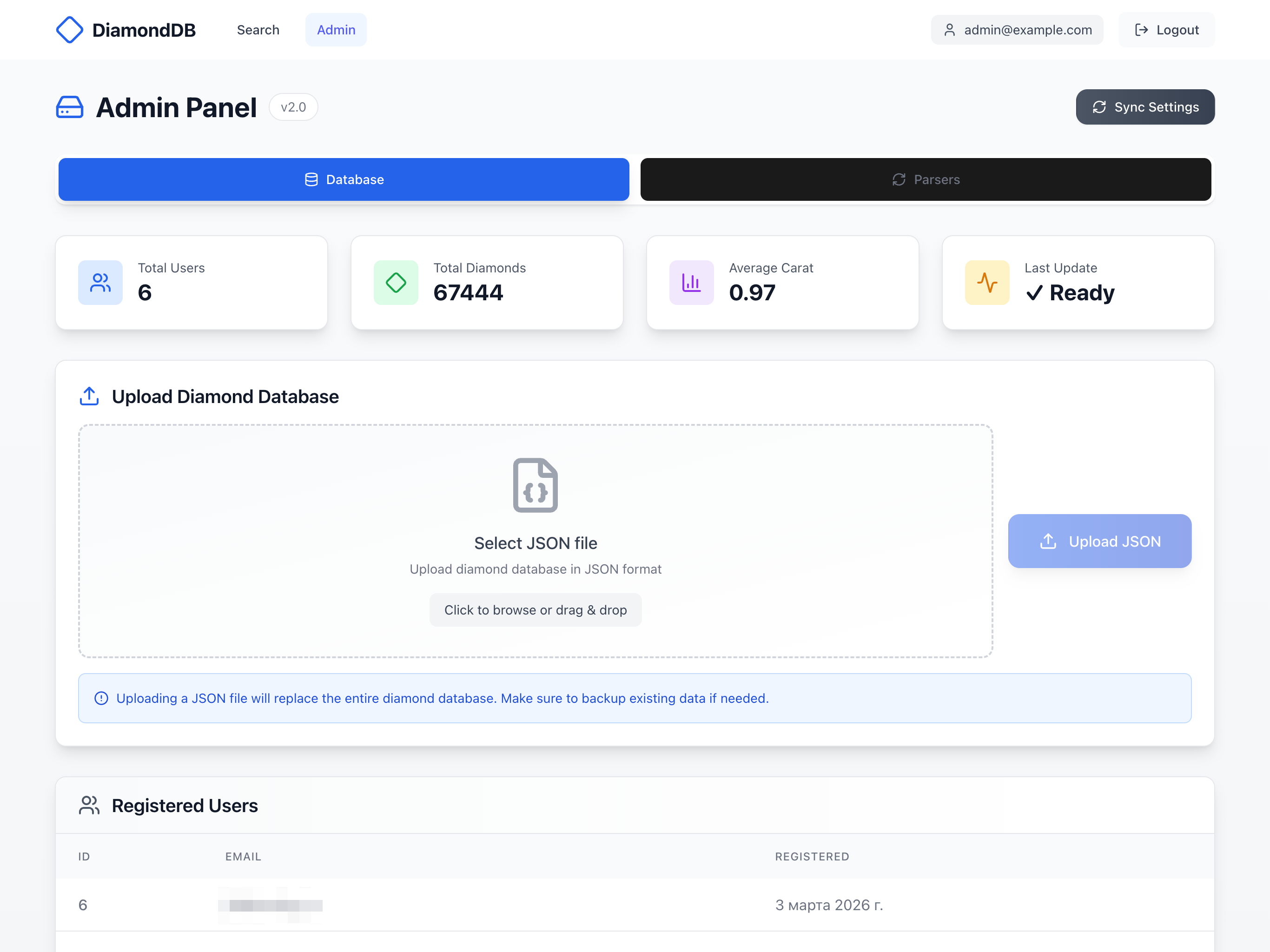The width and height of the screenshot is (1270, 952).
Task: Click the info icon in the warning banner
Action: click(101, 698)
